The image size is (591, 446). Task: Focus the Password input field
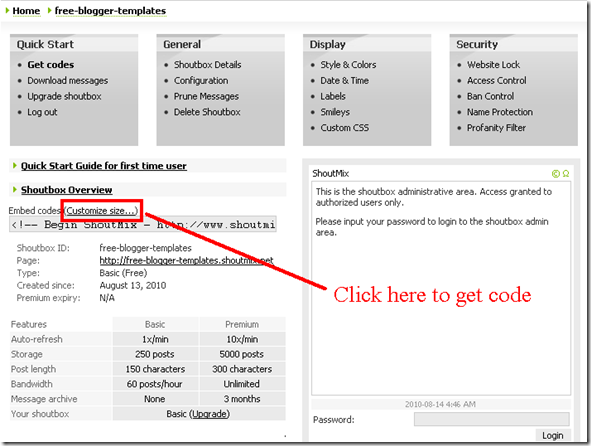tap(491, 419)
